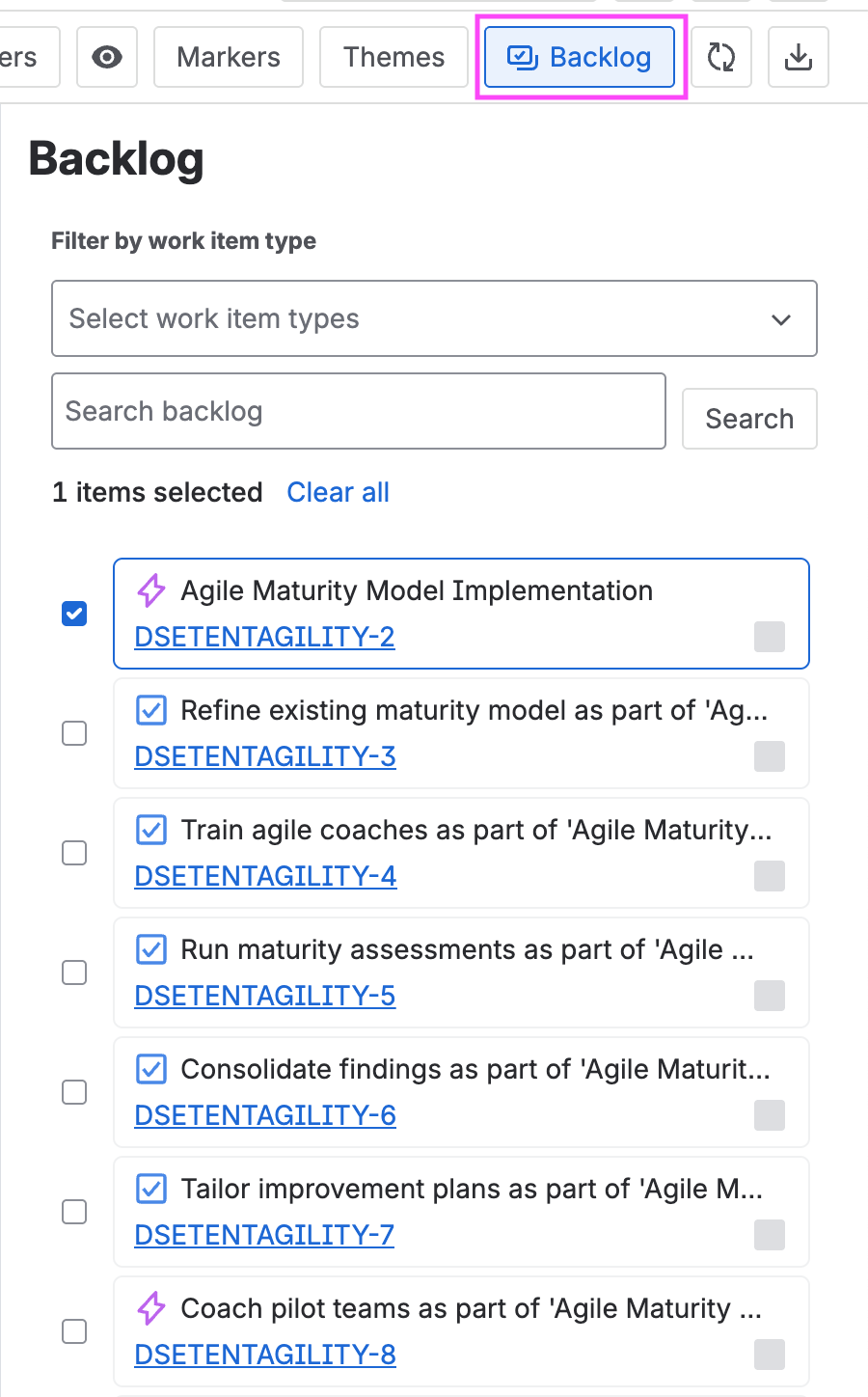The image size is (868, 1397).
Task: Click the lightning epic icon for Agile Maturity Model
Action: coord(151,590)
